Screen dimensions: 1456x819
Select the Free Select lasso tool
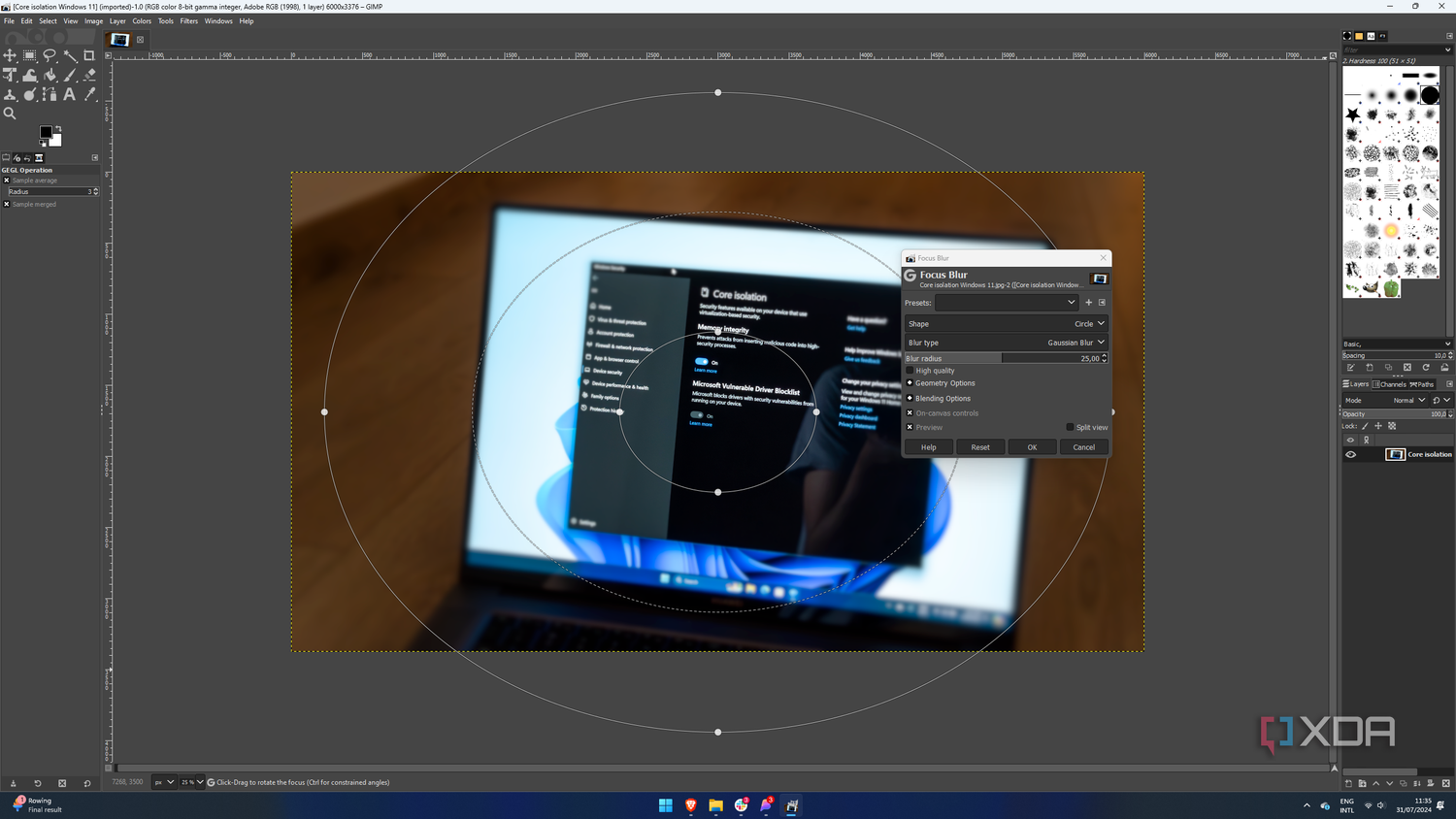(50, 55)
